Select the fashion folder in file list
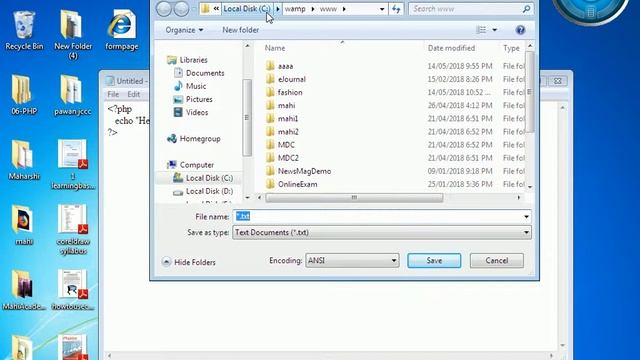Screen dimensions: 640x360 tap(290, 92)
